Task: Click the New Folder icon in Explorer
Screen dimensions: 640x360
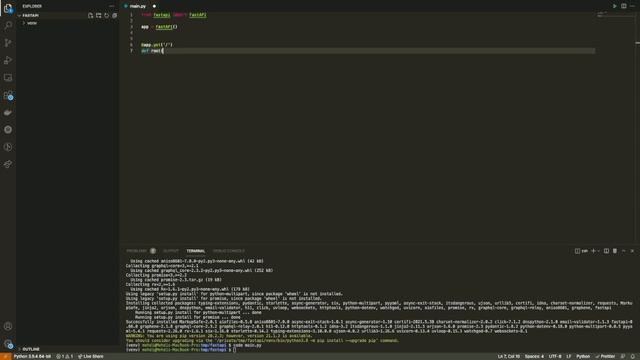Action: point(99,16)
